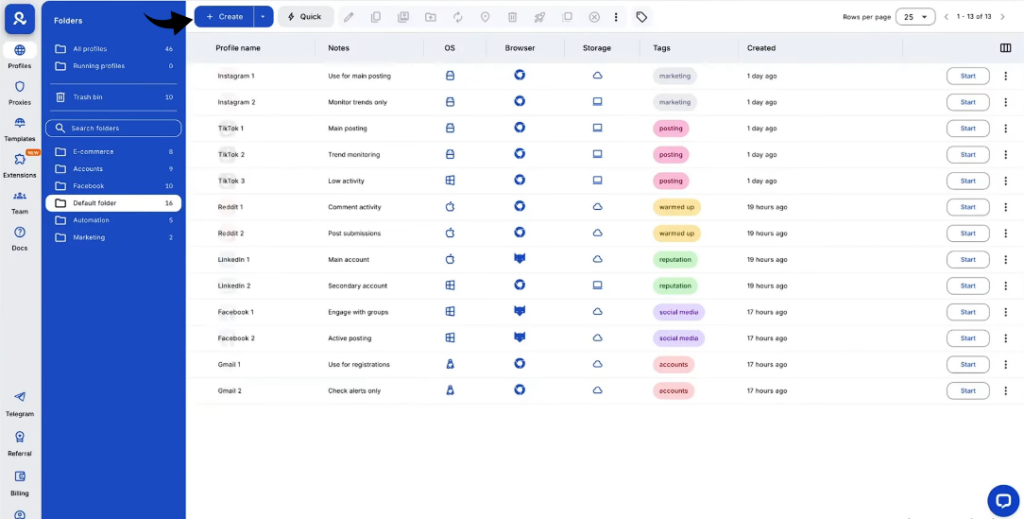Click the rocket launch toolbar icon
The height and width of the screenshot is (519, 1024).
(x=539, y=17)
